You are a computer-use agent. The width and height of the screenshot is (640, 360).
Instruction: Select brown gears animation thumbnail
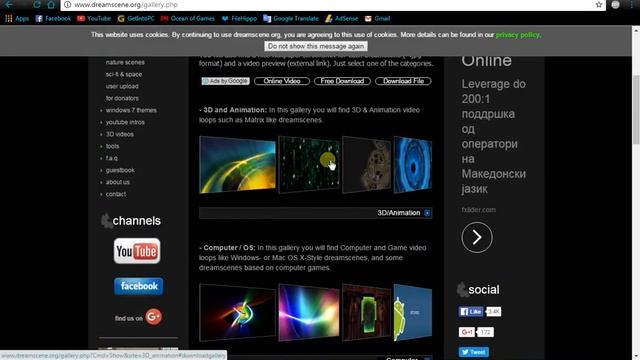point(367,164)
